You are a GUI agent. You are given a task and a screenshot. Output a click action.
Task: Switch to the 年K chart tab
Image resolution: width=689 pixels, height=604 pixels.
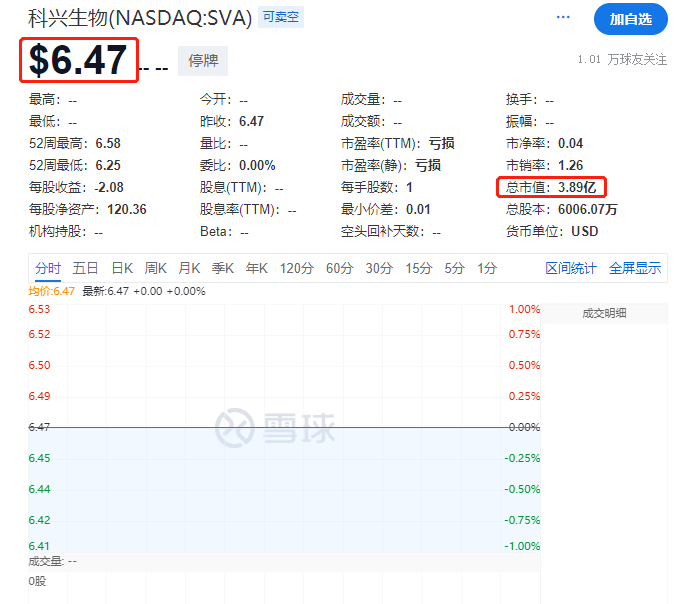point(257,268)
